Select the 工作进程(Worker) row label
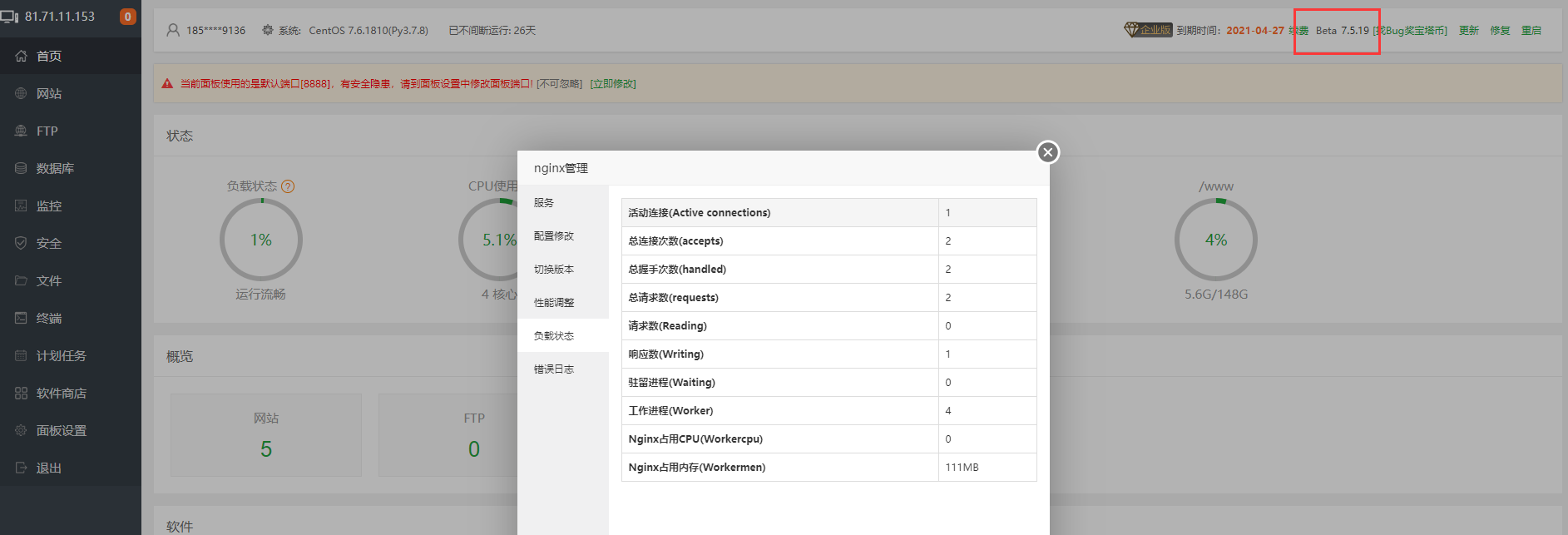Screen dimensions: 1568x535 click(x=670, y=410)
